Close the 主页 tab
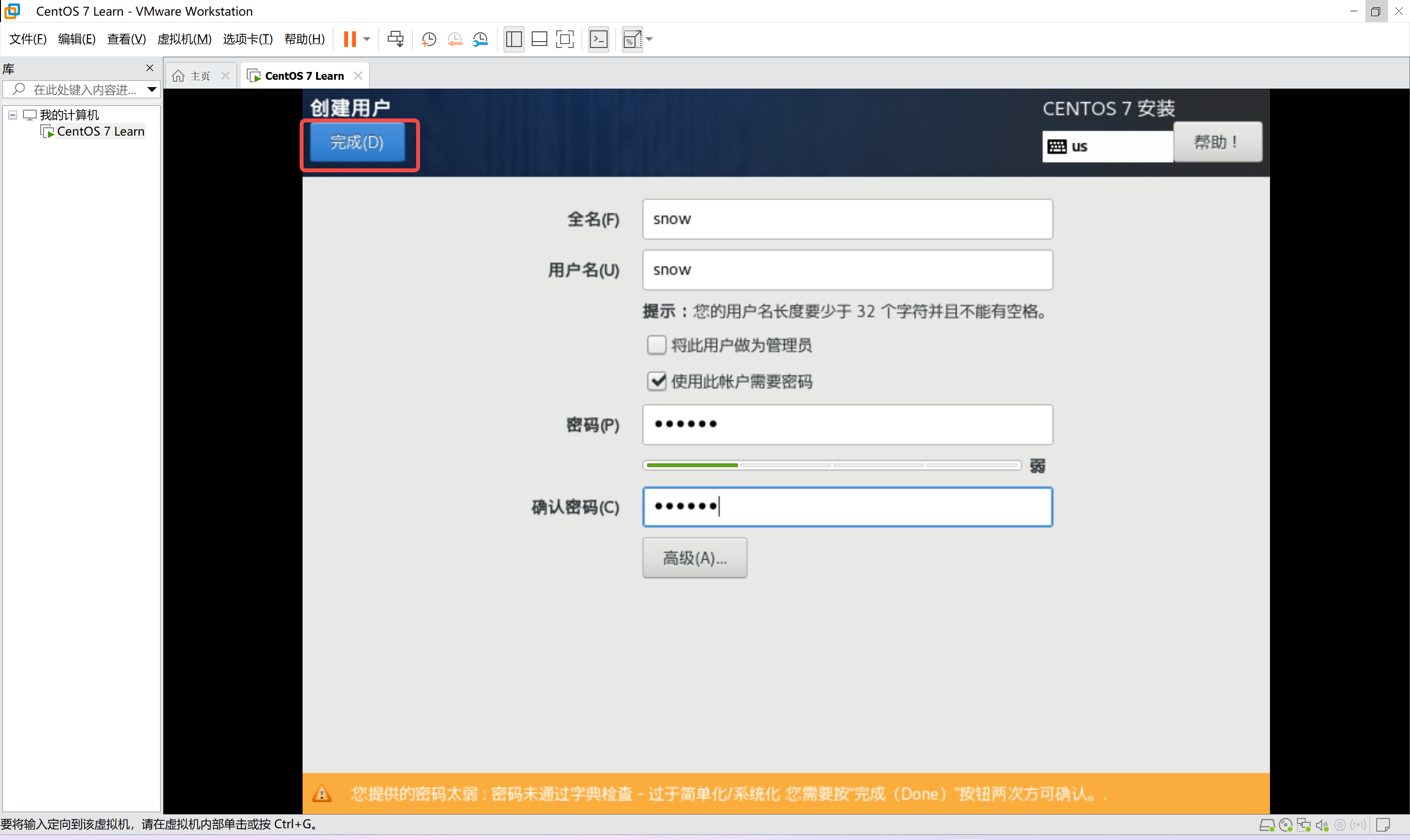 [x=225, y=76]
